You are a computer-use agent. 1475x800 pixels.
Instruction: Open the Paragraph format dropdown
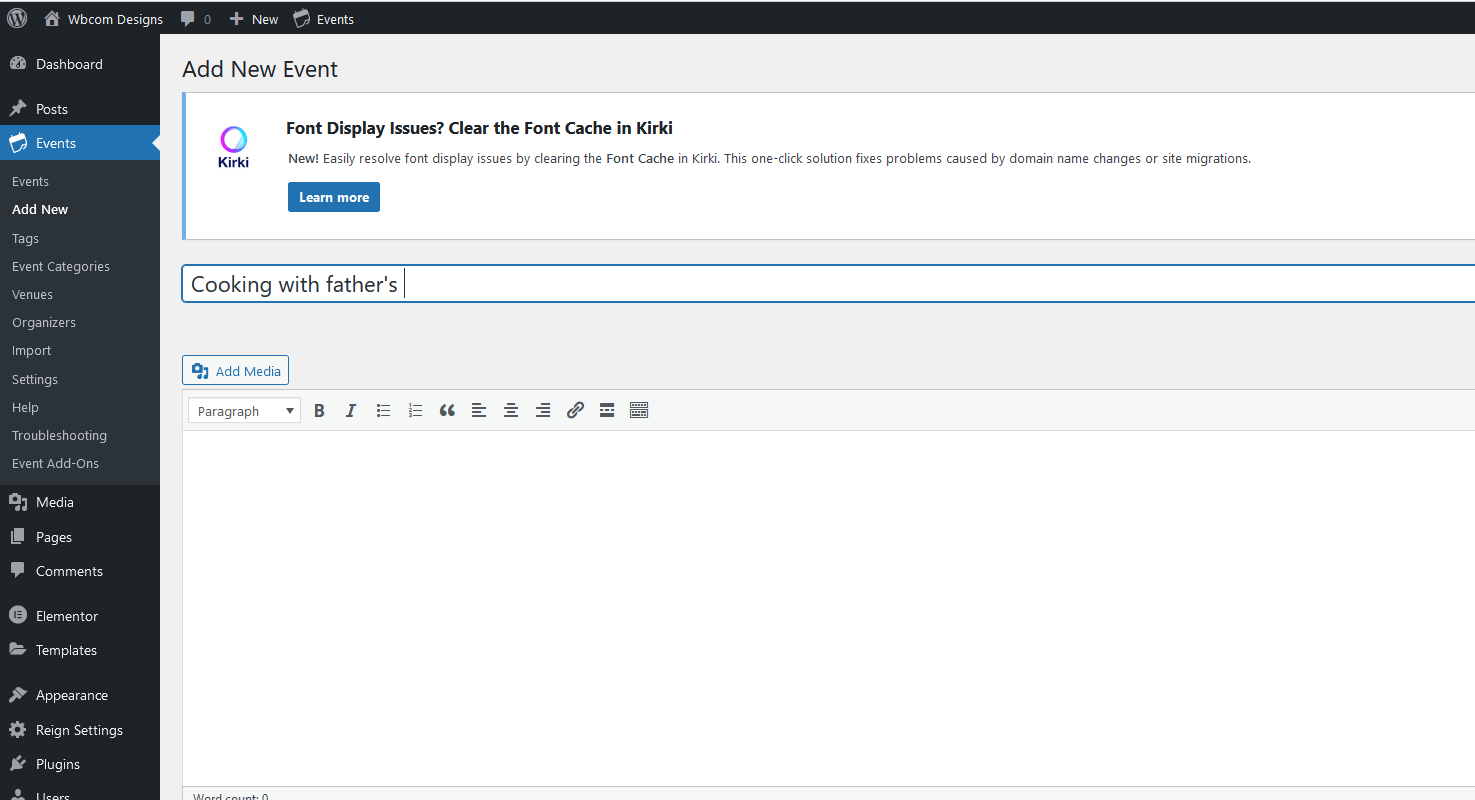point(245,411)
